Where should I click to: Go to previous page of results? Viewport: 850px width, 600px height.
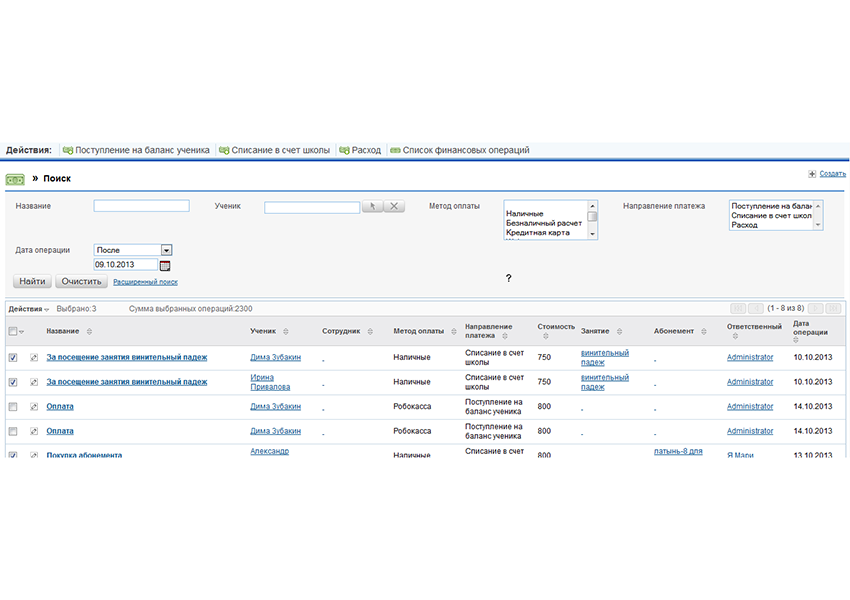point(756,308)
